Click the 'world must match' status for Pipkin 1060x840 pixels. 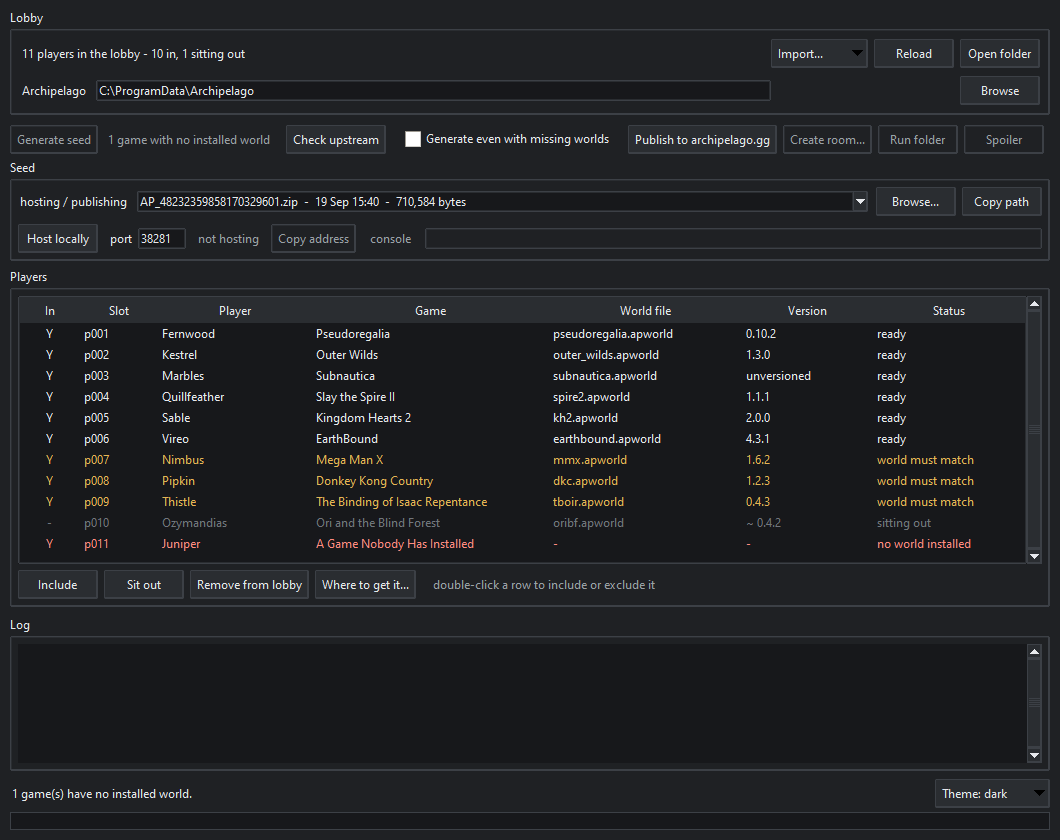click(925, 480)
